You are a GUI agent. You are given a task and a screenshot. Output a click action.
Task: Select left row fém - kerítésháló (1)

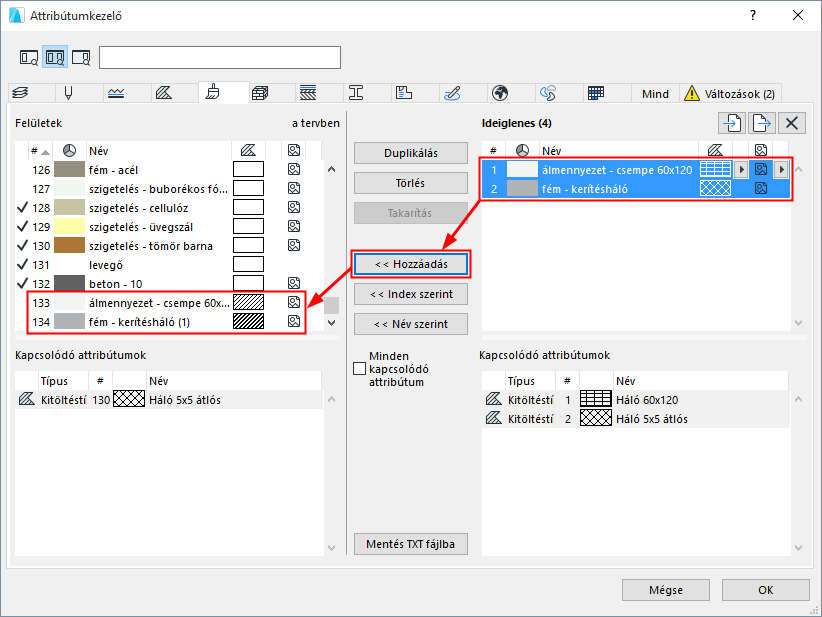point(168,321)
